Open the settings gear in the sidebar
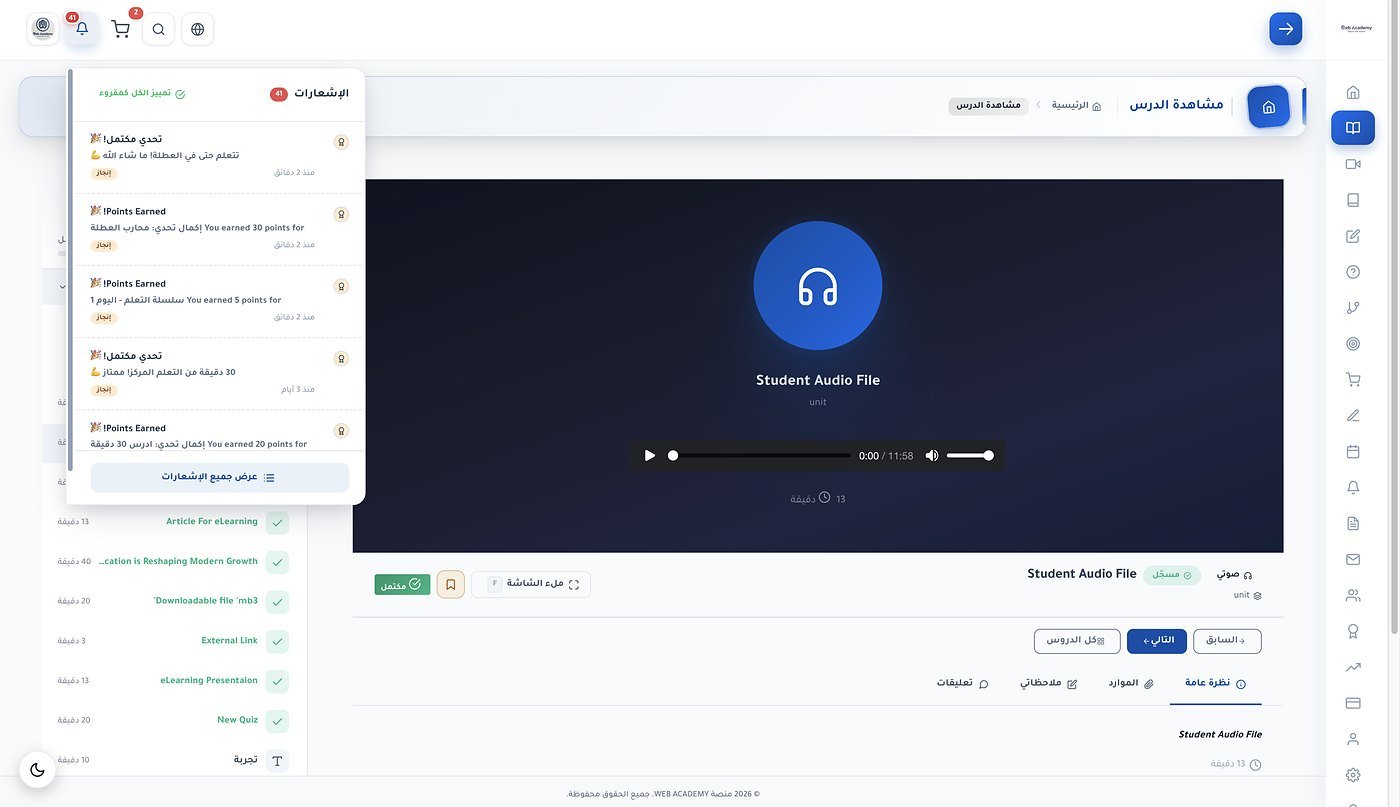Screen dimensions: 1400x807 [1353, 775]
